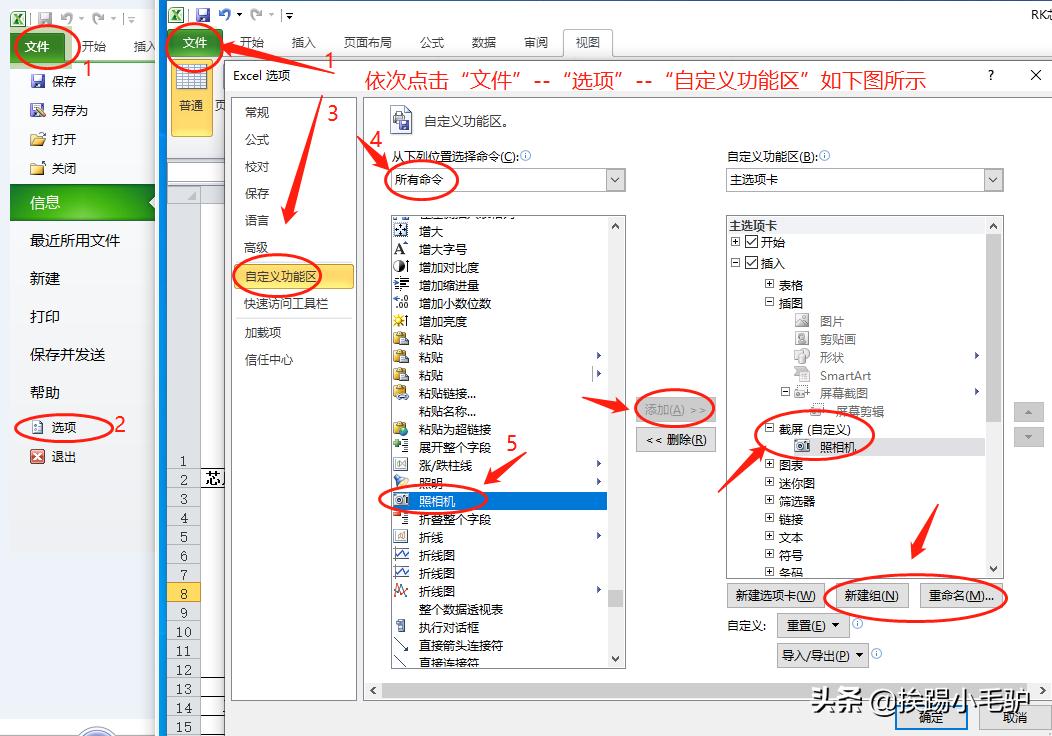The image size is (1052, 736).
Task: Open the 所有命令 commands dropdown
Action: coord(616,180)
